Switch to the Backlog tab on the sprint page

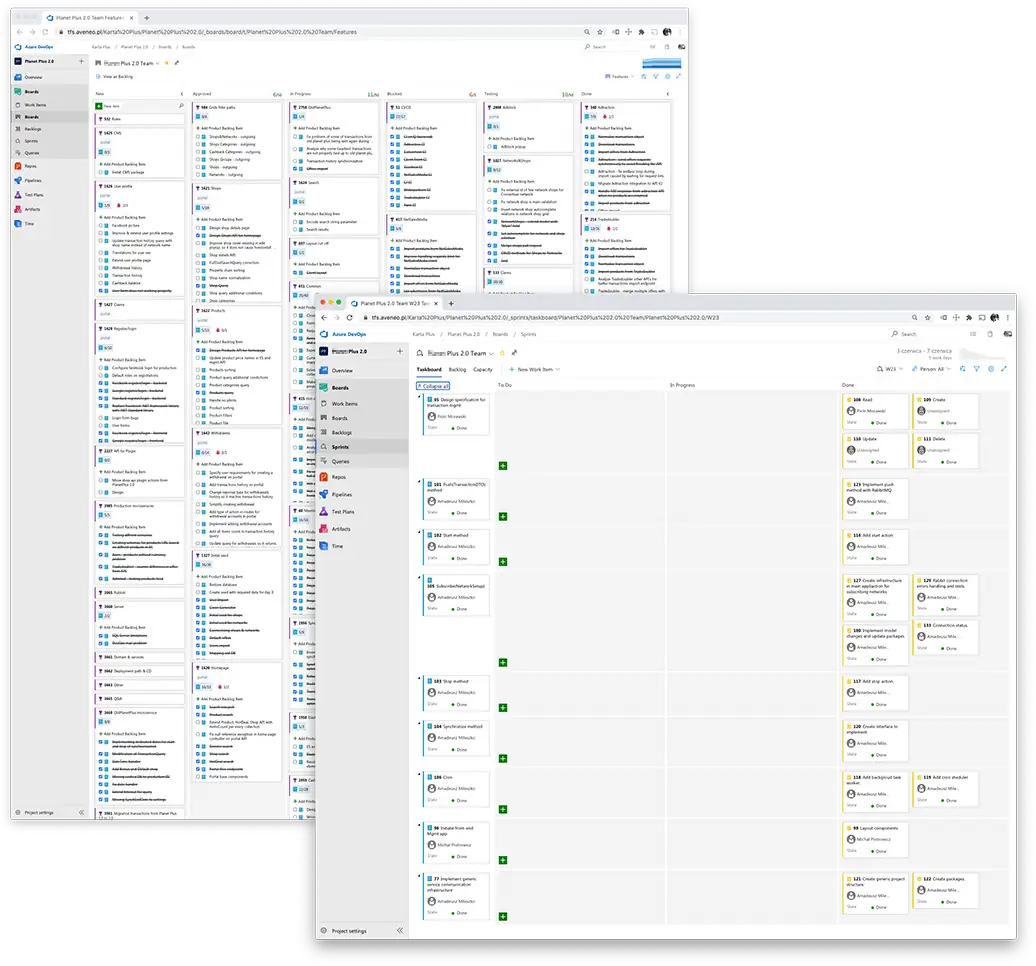457,369
